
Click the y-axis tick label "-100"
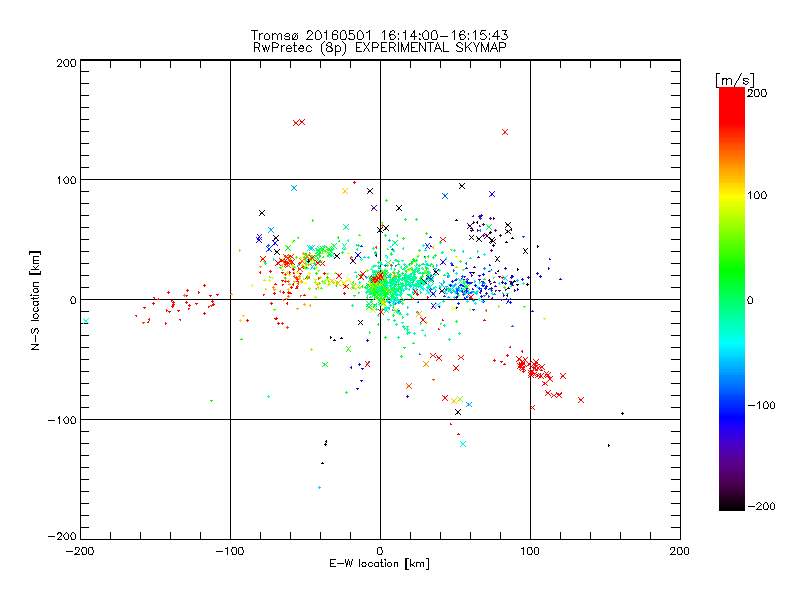pyautogui.click(x=62, y=420)
